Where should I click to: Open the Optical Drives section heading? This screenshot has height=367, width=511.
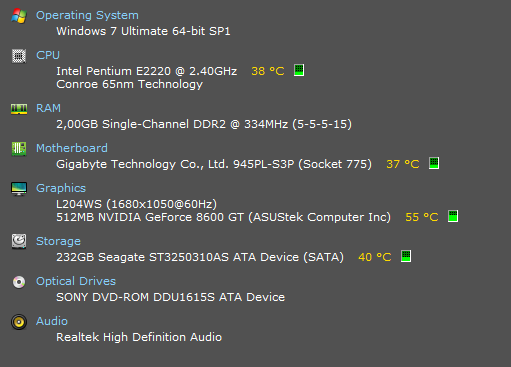(76, 281)
